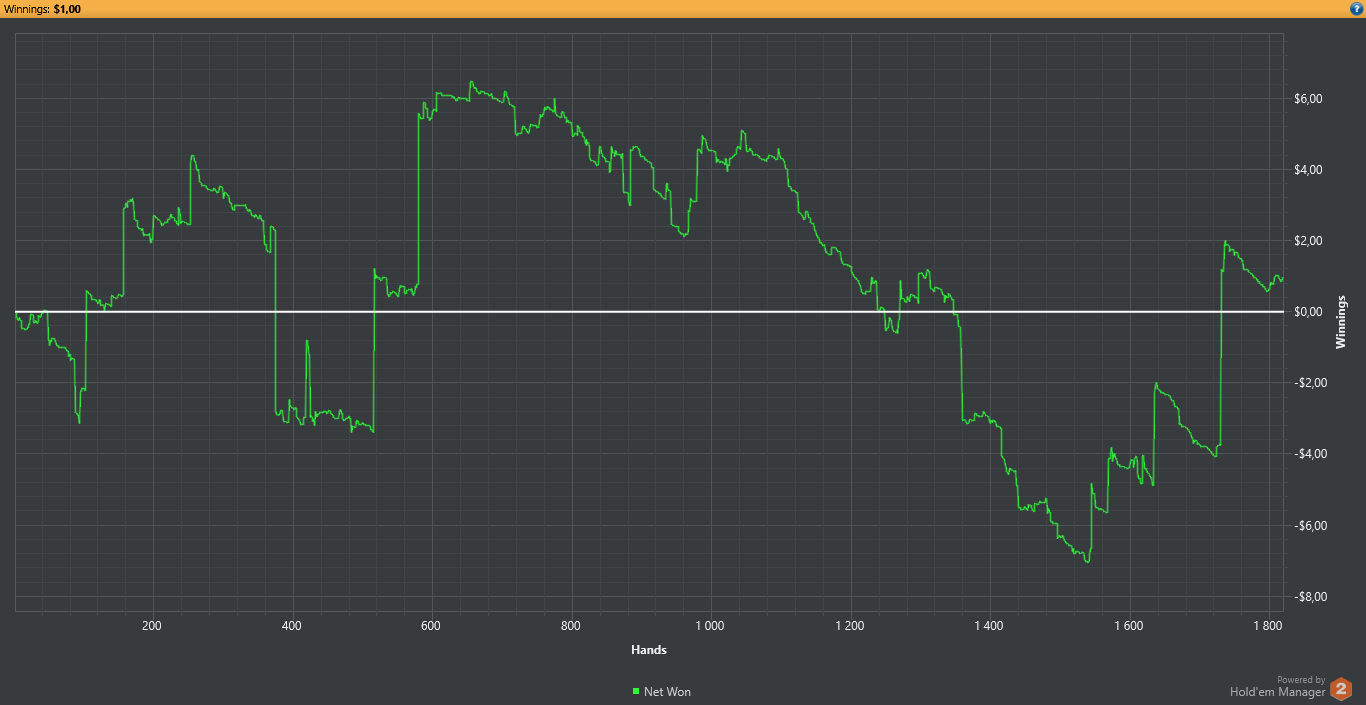Click the $6,00 y-axis label
The height and width of the screenshot is (705, 1366).
(1308, 99)
